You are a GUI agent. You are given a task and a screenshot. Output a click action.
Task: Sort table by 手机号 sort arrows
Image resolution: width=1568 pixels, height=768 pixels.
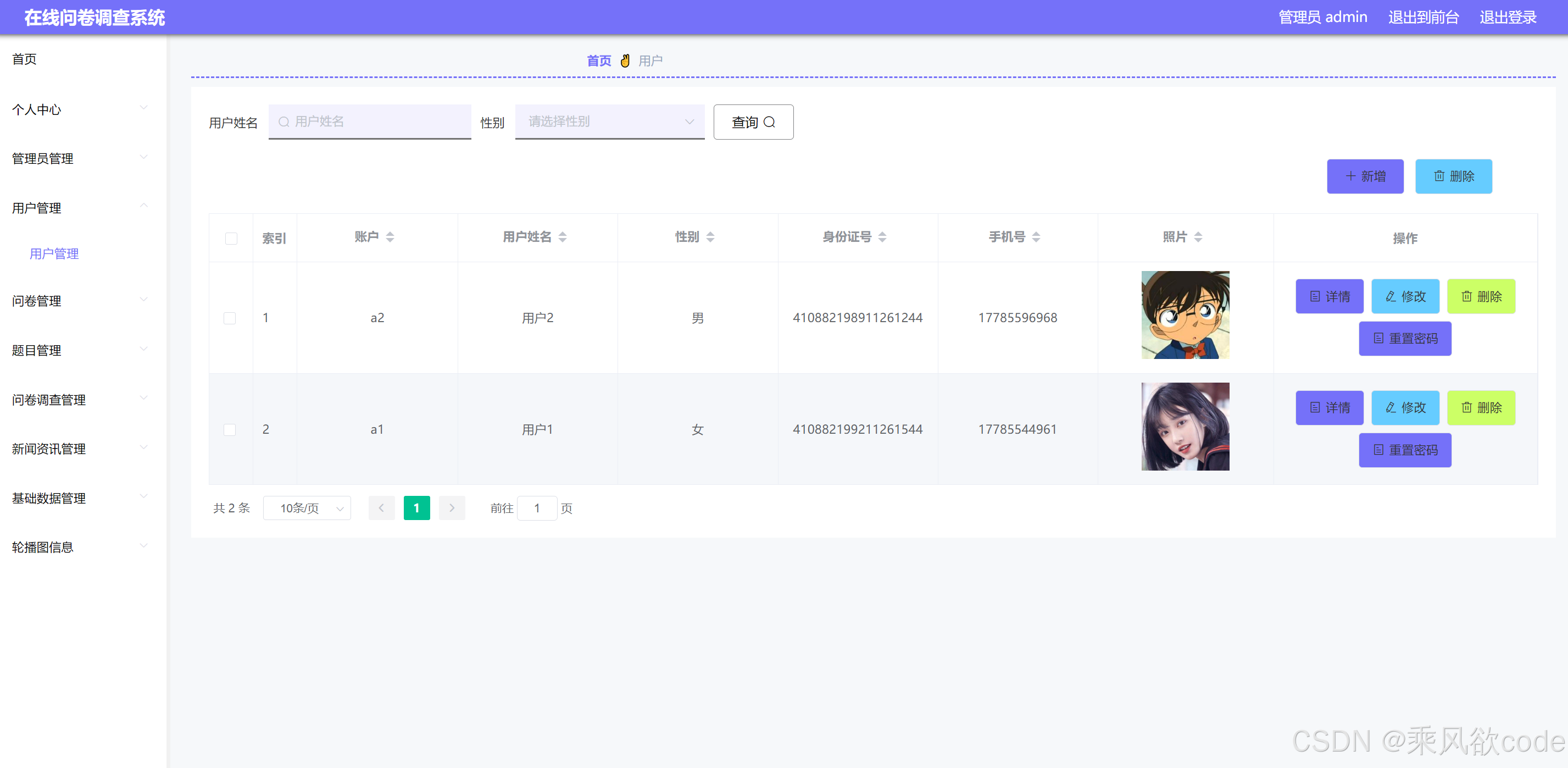coord(1036,237)
